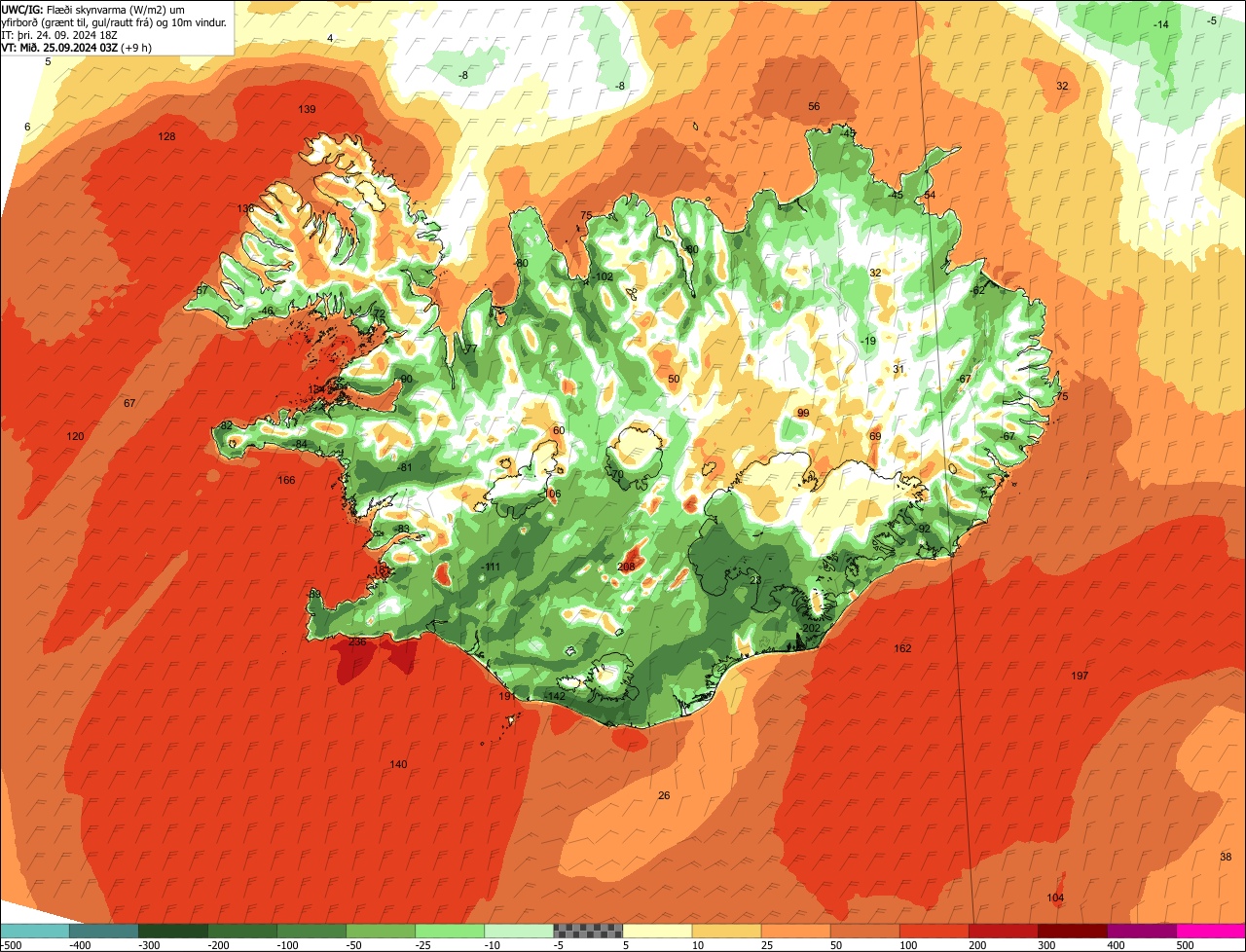Image resolution: width=1246 pixels, height=952 pixels.
Task: Click the map value '140' south of Iceland
Action: tap(398, 764)
